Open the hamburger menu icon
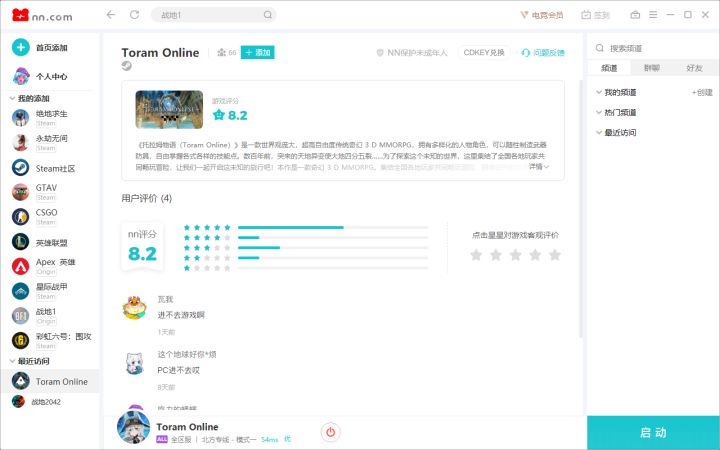 [x=653, y=15]
